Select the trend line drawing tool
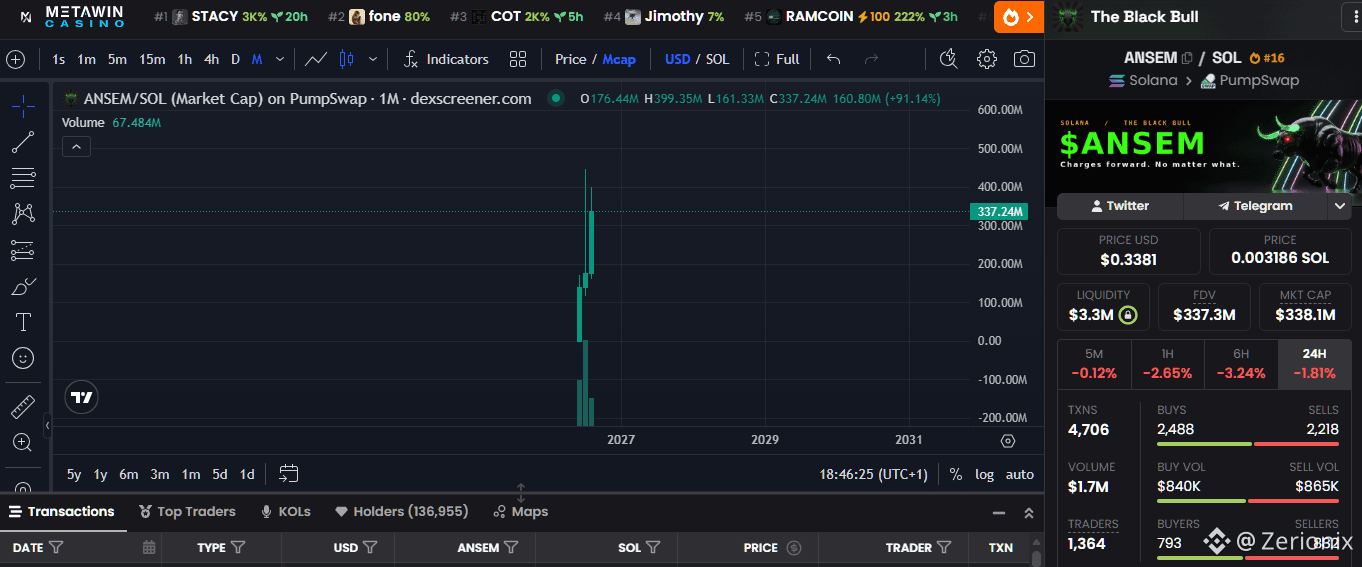The height and width of the screenshot is (567, 1362). [23, 142]
